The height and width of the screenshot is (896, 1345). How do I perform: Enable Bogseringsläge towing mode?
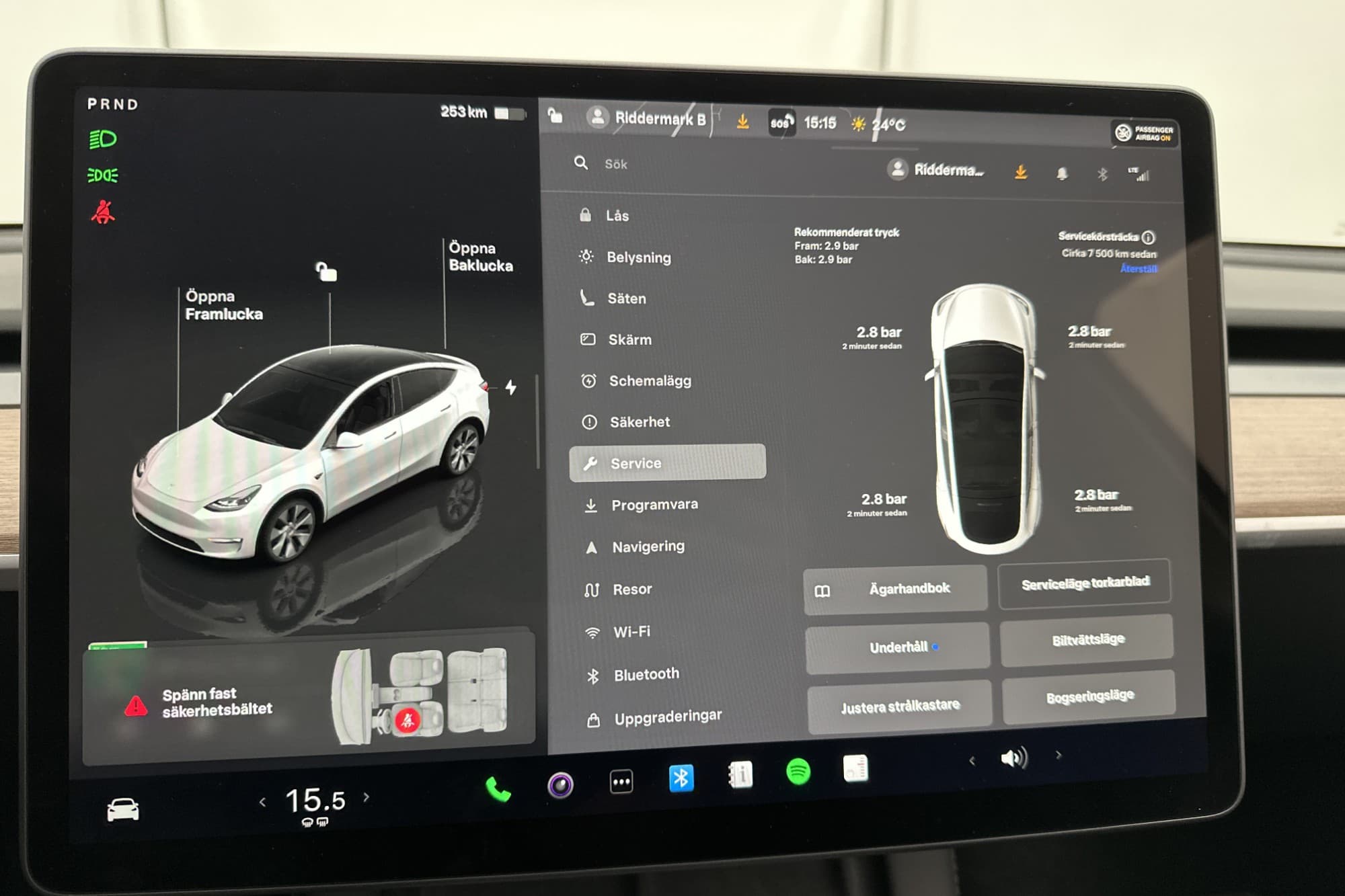pos(1089,696)
